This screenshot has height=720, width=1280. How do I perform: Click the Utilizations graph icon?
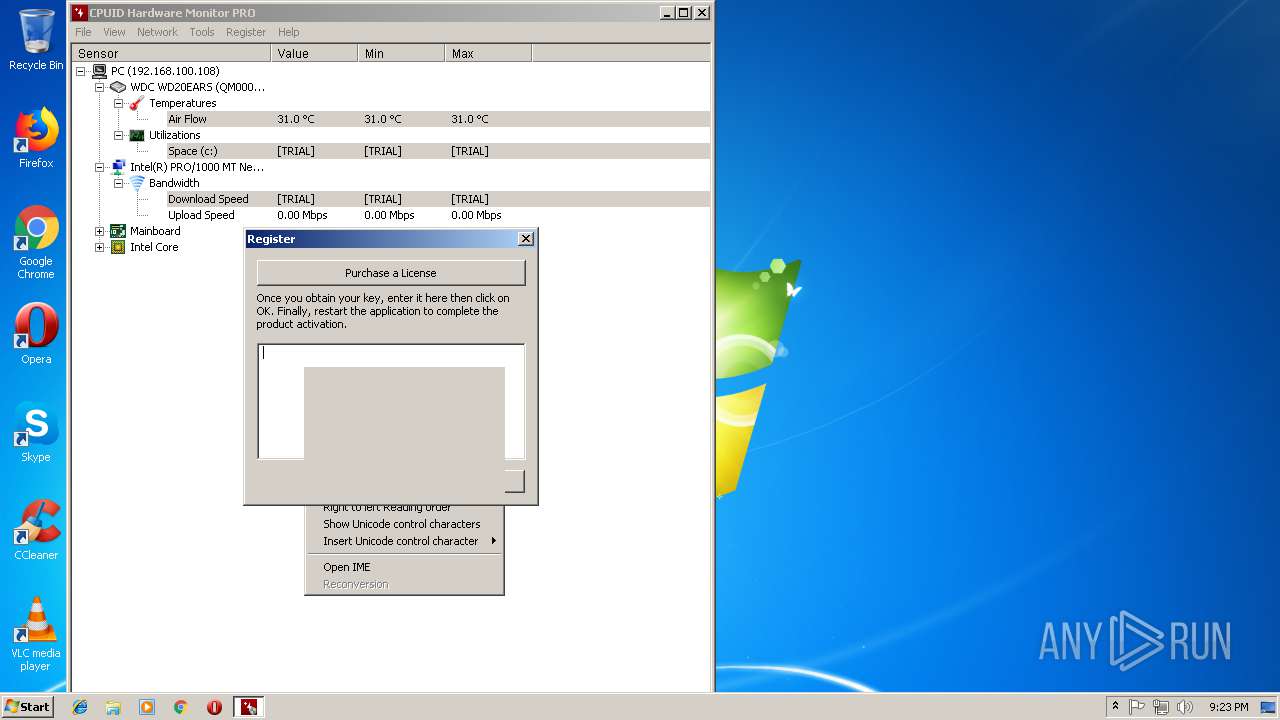[137, 135]
